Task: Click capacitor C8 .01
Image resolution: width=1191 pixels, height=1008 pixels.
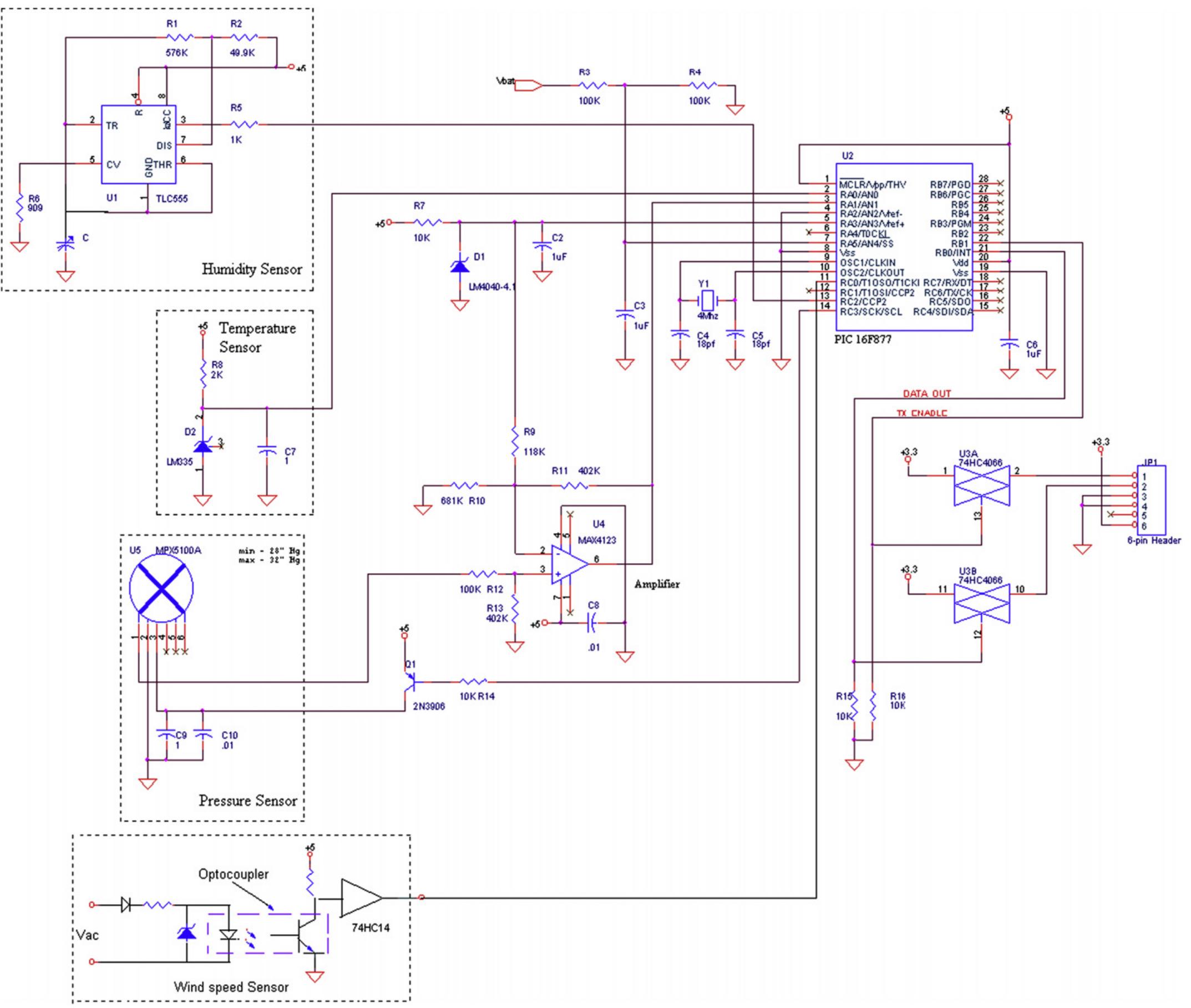Action: tap(591, 622)
